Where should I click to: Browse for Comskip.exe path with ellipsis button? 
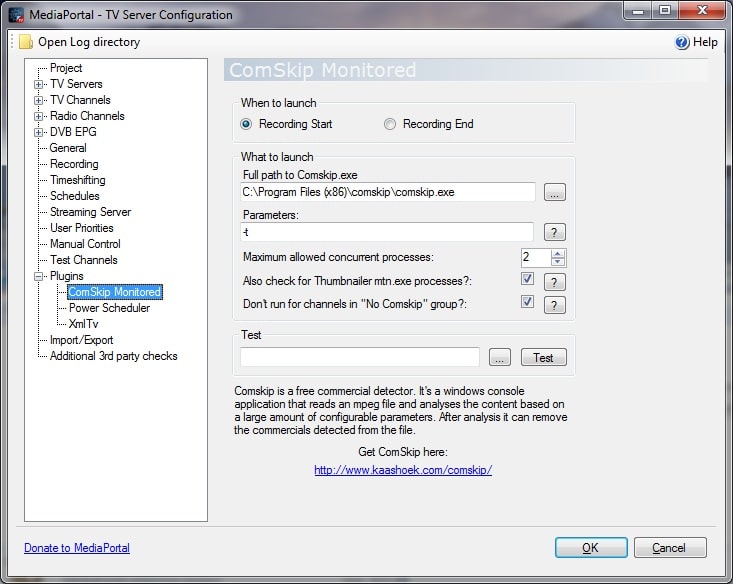[554, 192]
